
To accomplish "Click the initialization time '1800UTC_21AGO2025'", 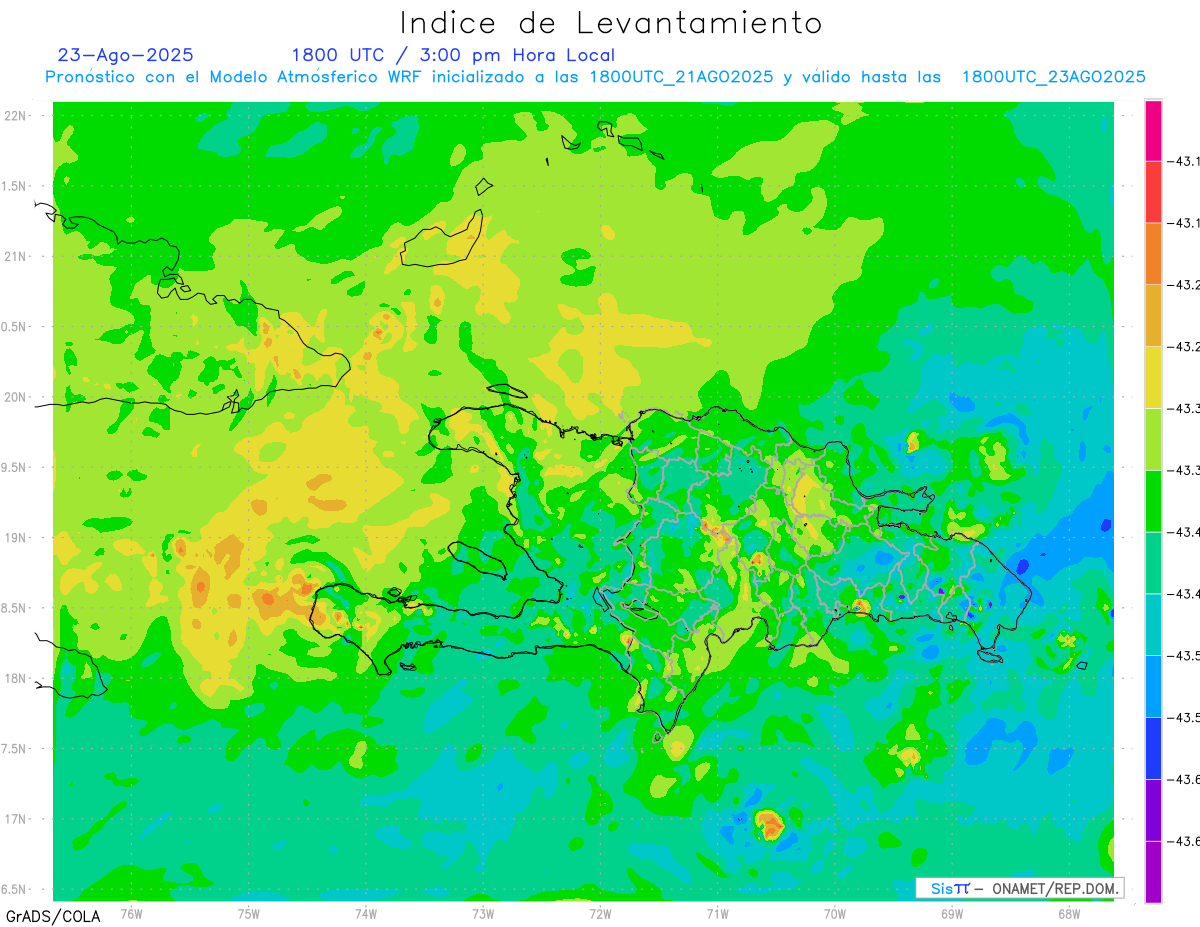I will (x=681, y=77).
